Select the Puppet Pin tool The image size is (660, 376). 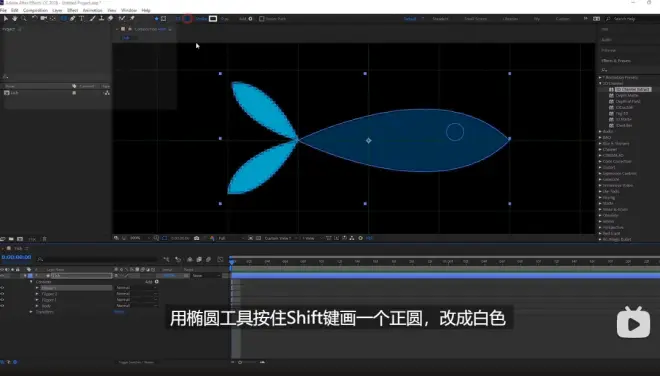pyautogui.click(x=132, y=19)
